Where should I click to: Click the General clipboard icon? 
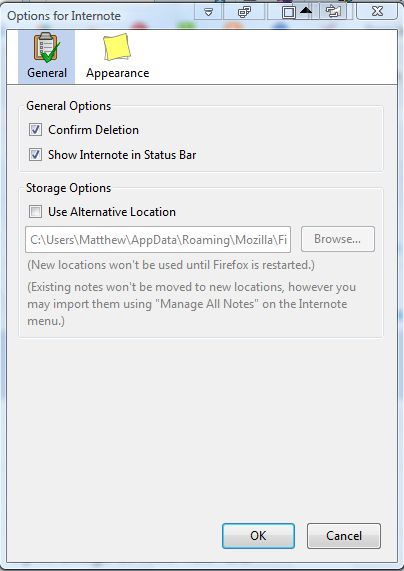47,47
